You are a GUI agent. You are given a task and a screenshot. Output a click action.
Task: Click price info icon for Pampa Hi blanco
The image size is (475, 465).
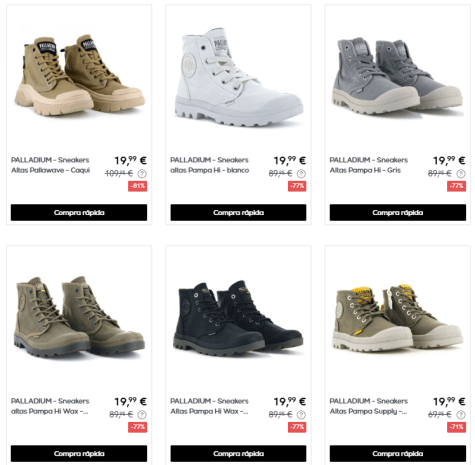tap(301, 174)
